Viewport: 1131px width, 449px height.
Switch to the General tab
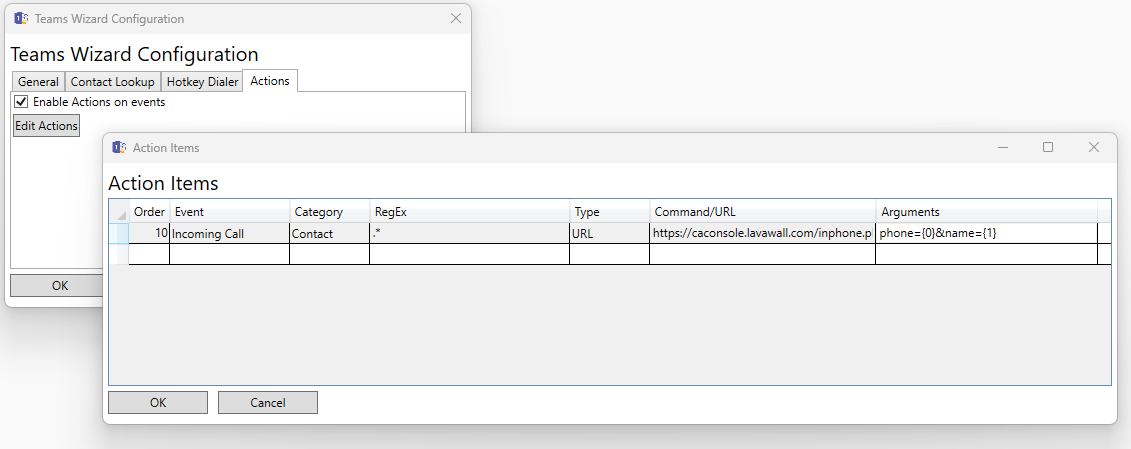[38, 82]
